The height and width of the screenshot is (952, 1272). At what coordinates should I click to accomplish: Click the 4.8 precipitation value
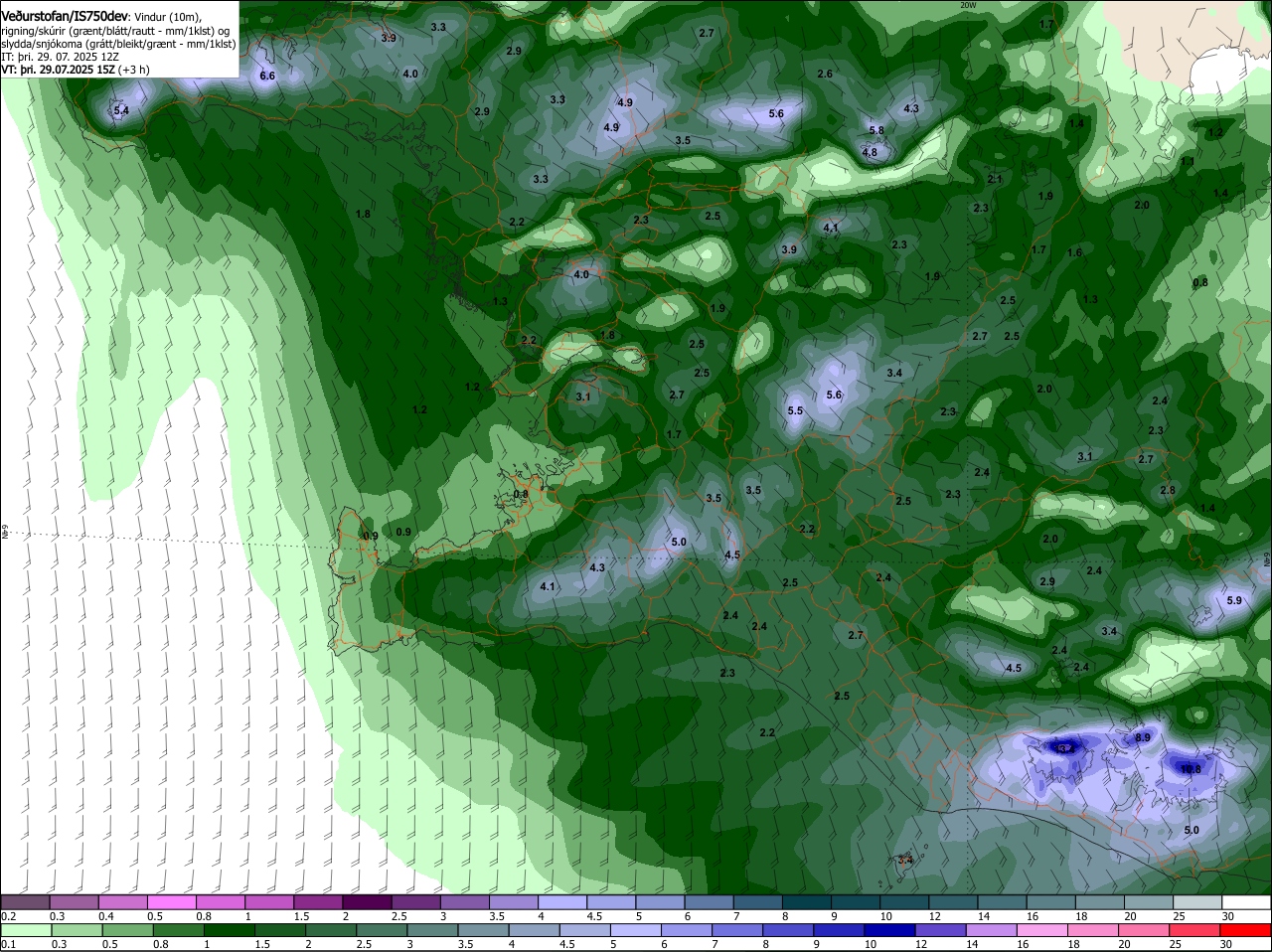[871, 152]
